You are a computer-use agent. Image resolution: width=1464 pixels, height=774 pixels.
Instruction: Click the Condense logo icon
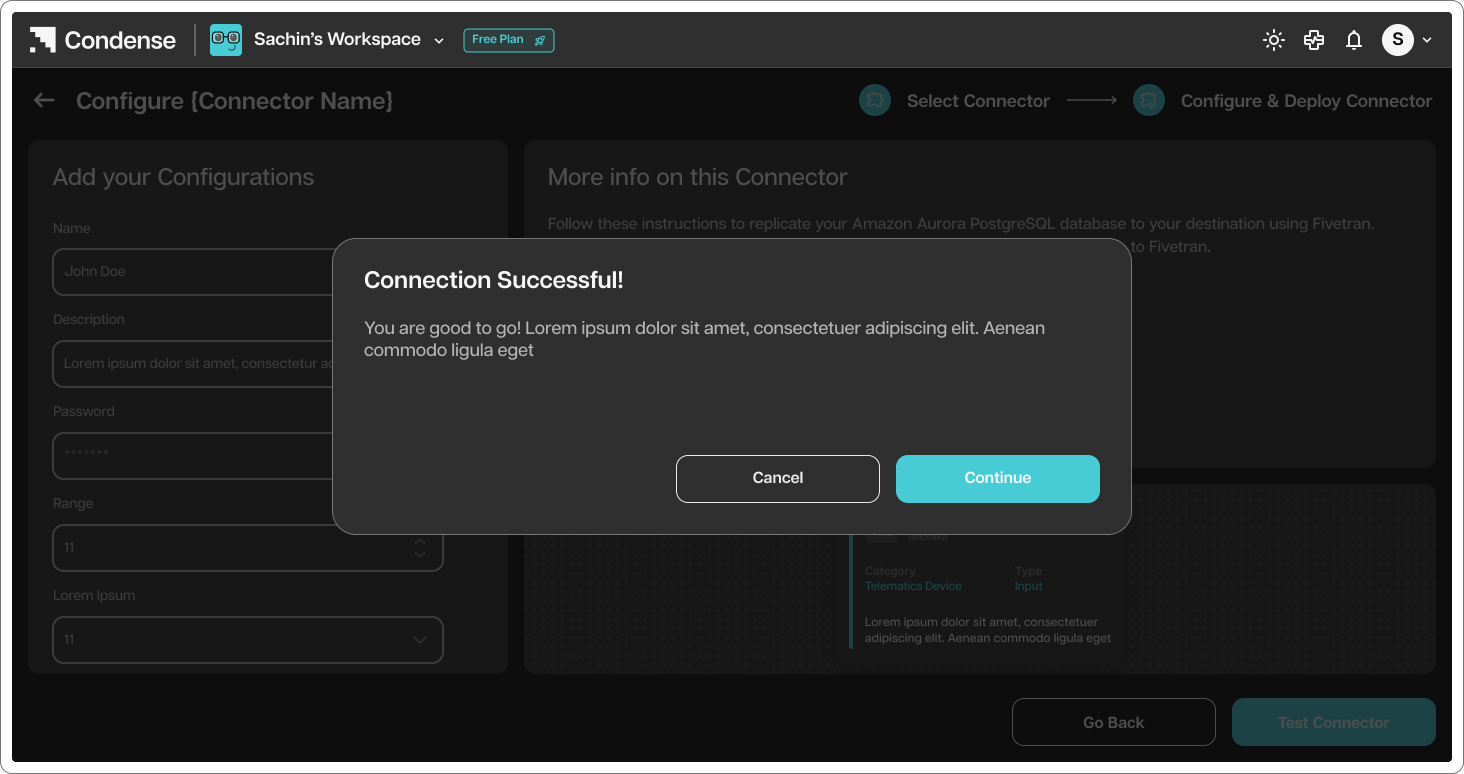pyautogui.click(x=42, y=40)
